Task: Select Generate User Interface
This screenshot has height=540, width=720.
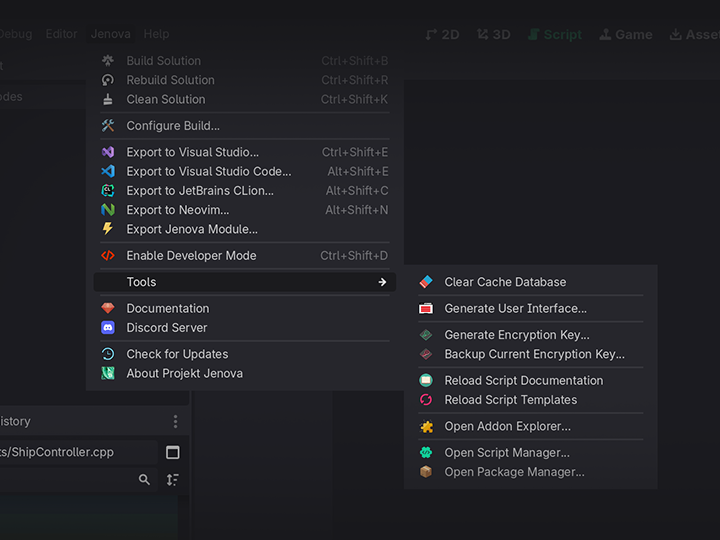Action: [x=530, y=309]
